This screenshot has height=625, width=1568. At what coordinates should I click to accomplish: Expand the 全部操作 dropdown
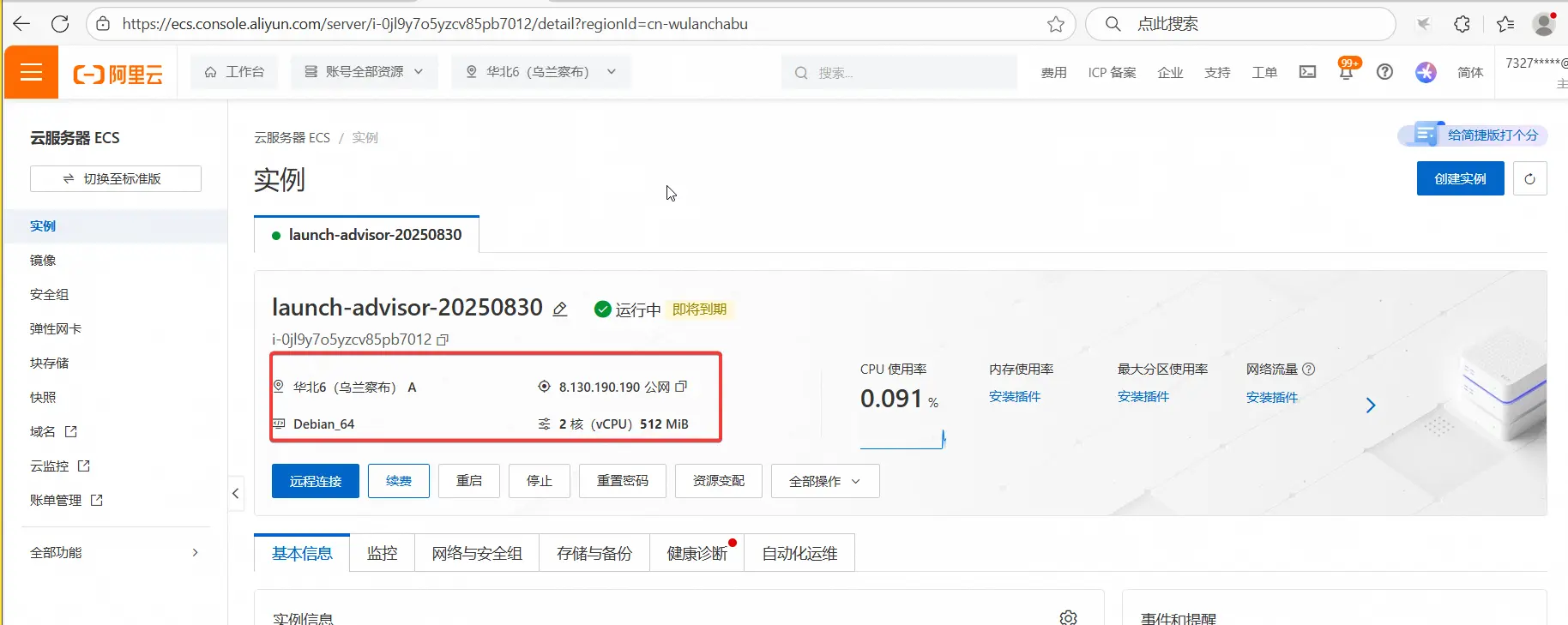coord(824,481)
